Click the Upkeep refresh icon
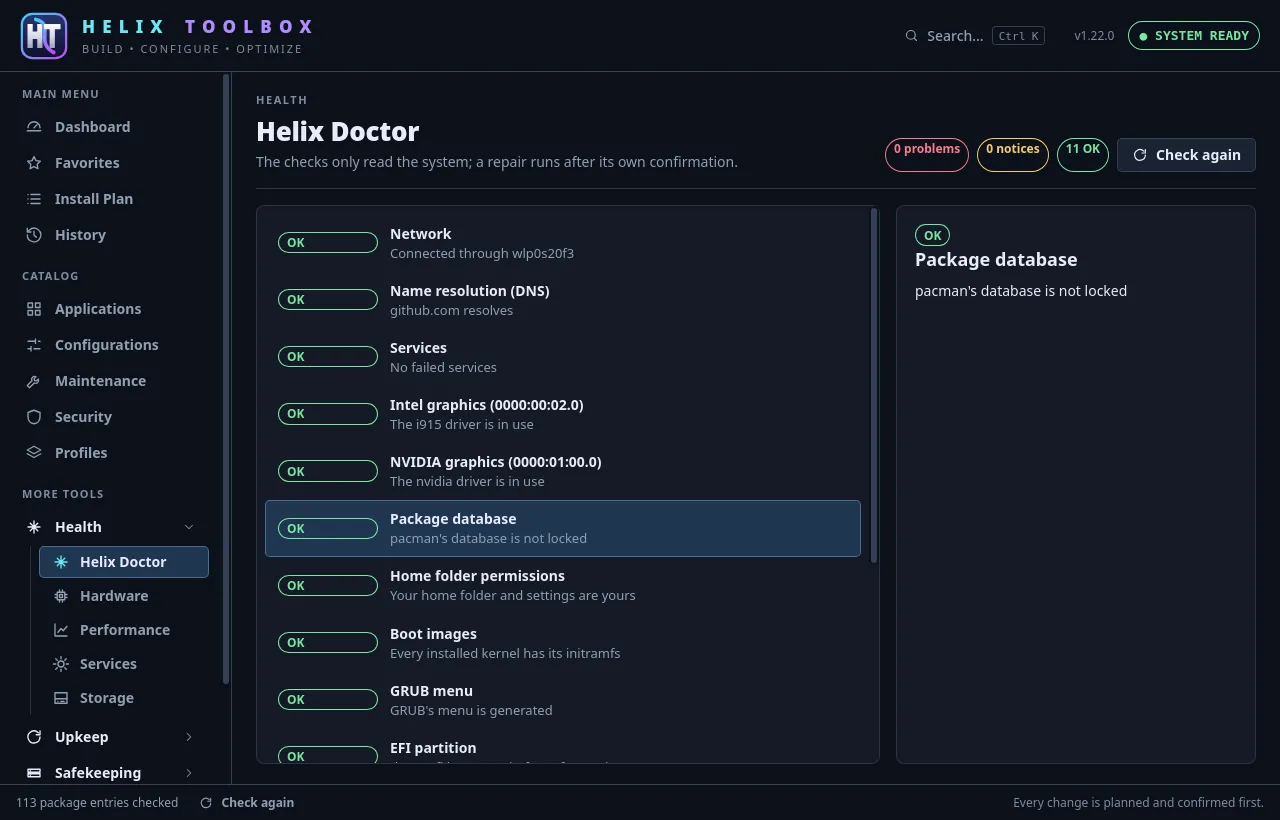 point(34,737)
